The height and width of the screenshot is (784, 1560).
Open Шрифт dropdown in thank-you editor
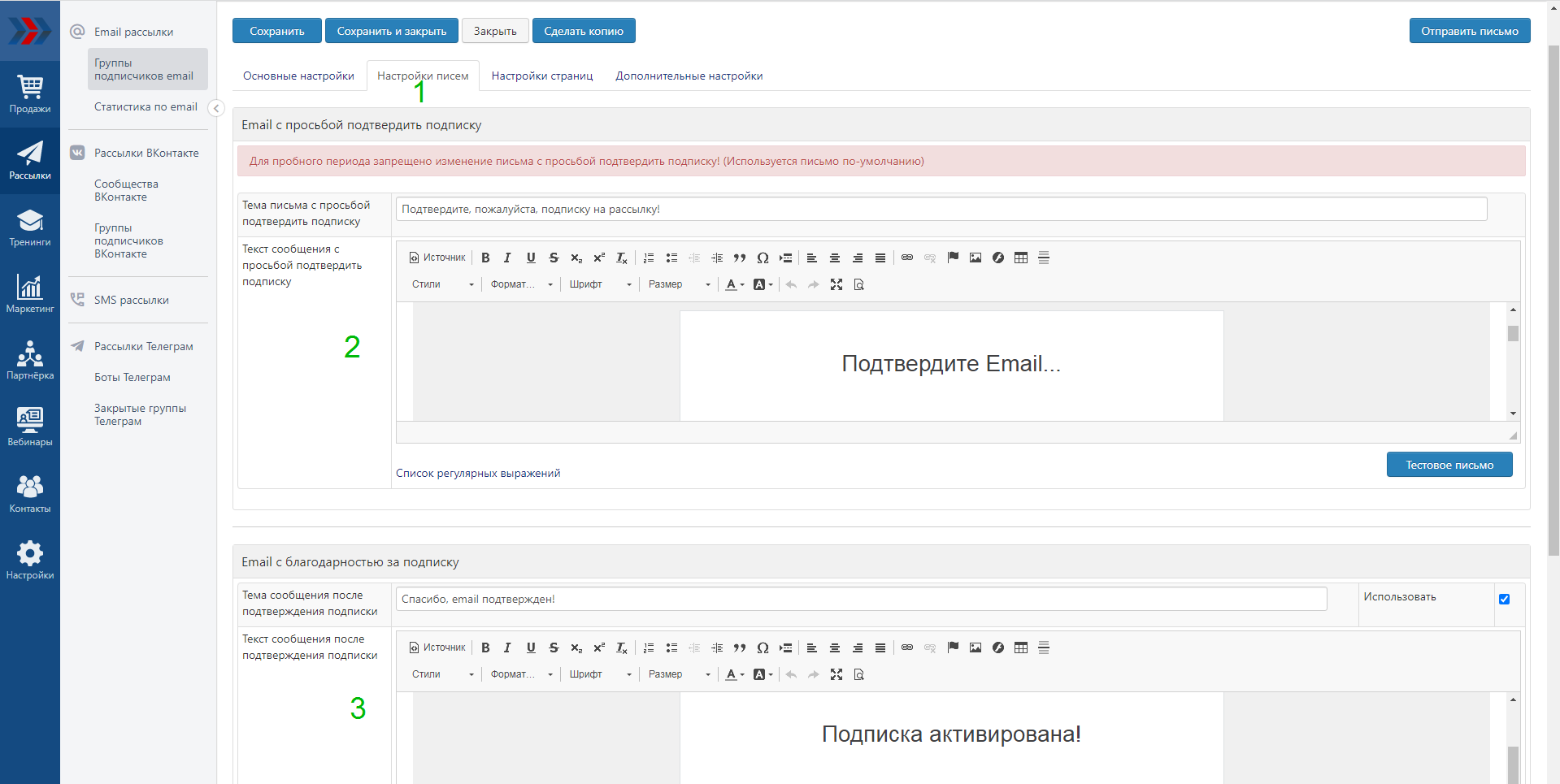coord(600,674)
